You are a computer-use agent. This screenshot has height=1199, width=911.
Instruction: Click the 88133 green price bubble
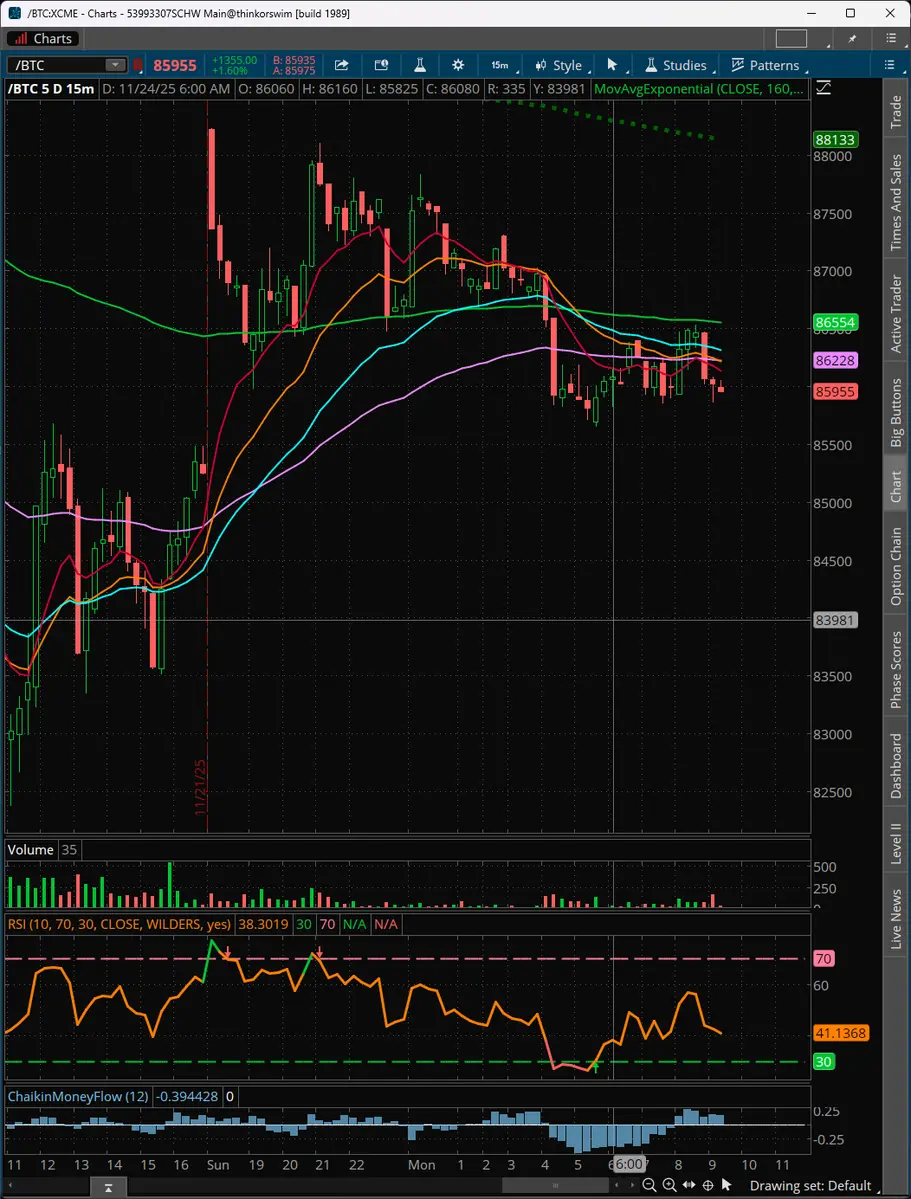(x=835, y=140)
